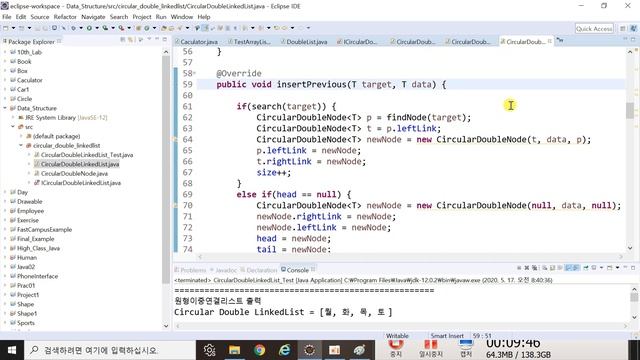Image resolution: width=640 pixels, height=360 pixels.
Task: Click the Eclipse icon on taskbar
Action: coord(309,350)
